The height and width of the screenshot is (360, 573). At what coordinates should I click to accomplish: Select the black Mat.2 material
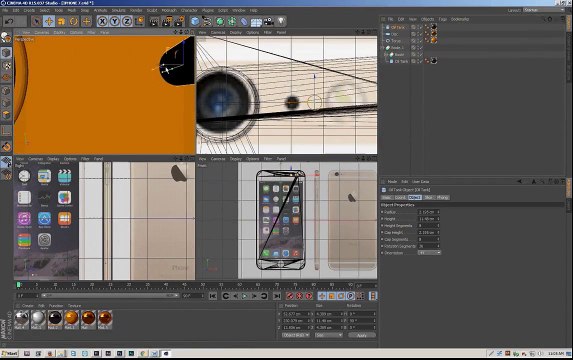click(x=55, y=319)
